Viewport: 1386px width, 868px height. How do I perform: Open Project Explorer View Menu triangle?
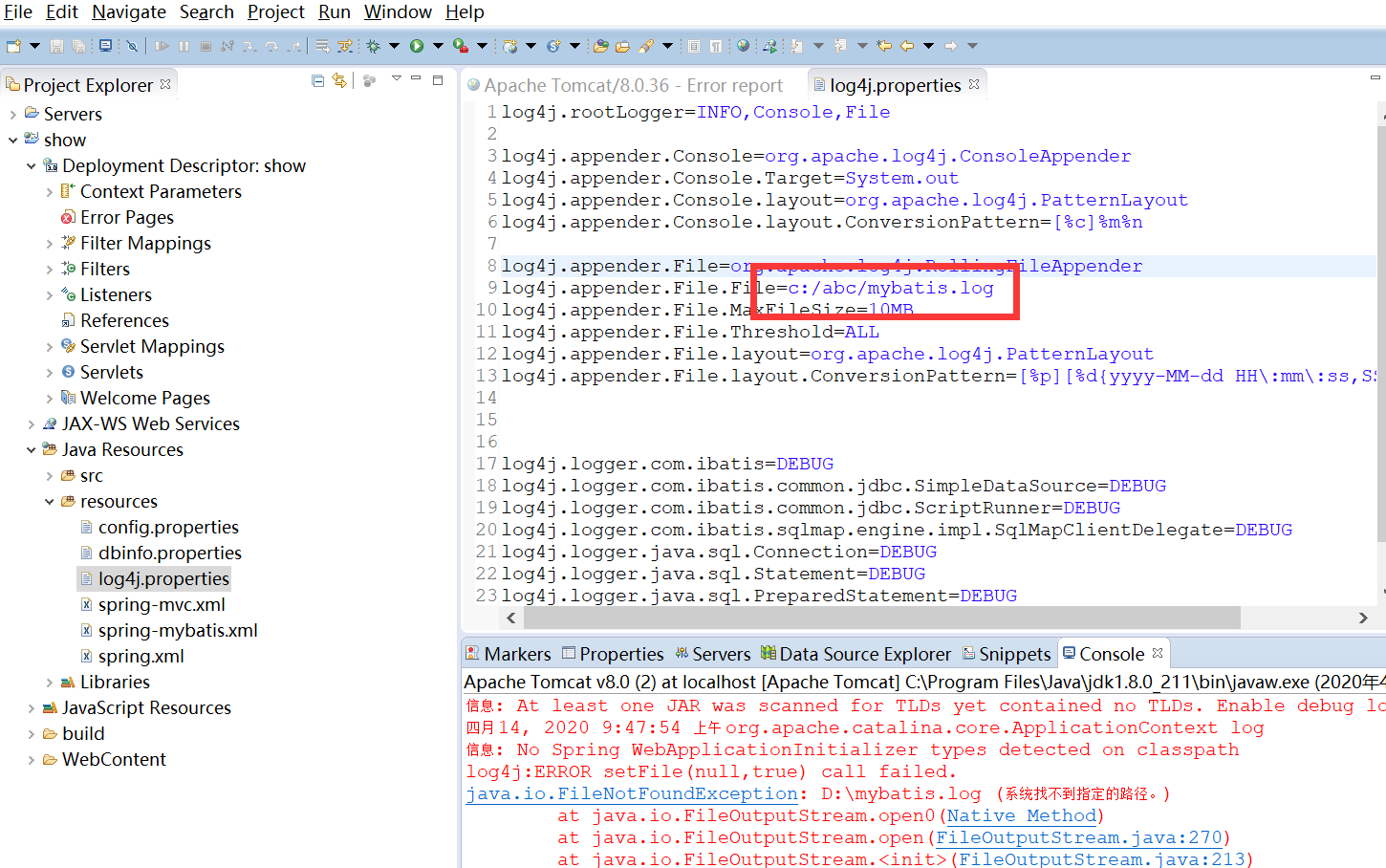pos(396,78)
